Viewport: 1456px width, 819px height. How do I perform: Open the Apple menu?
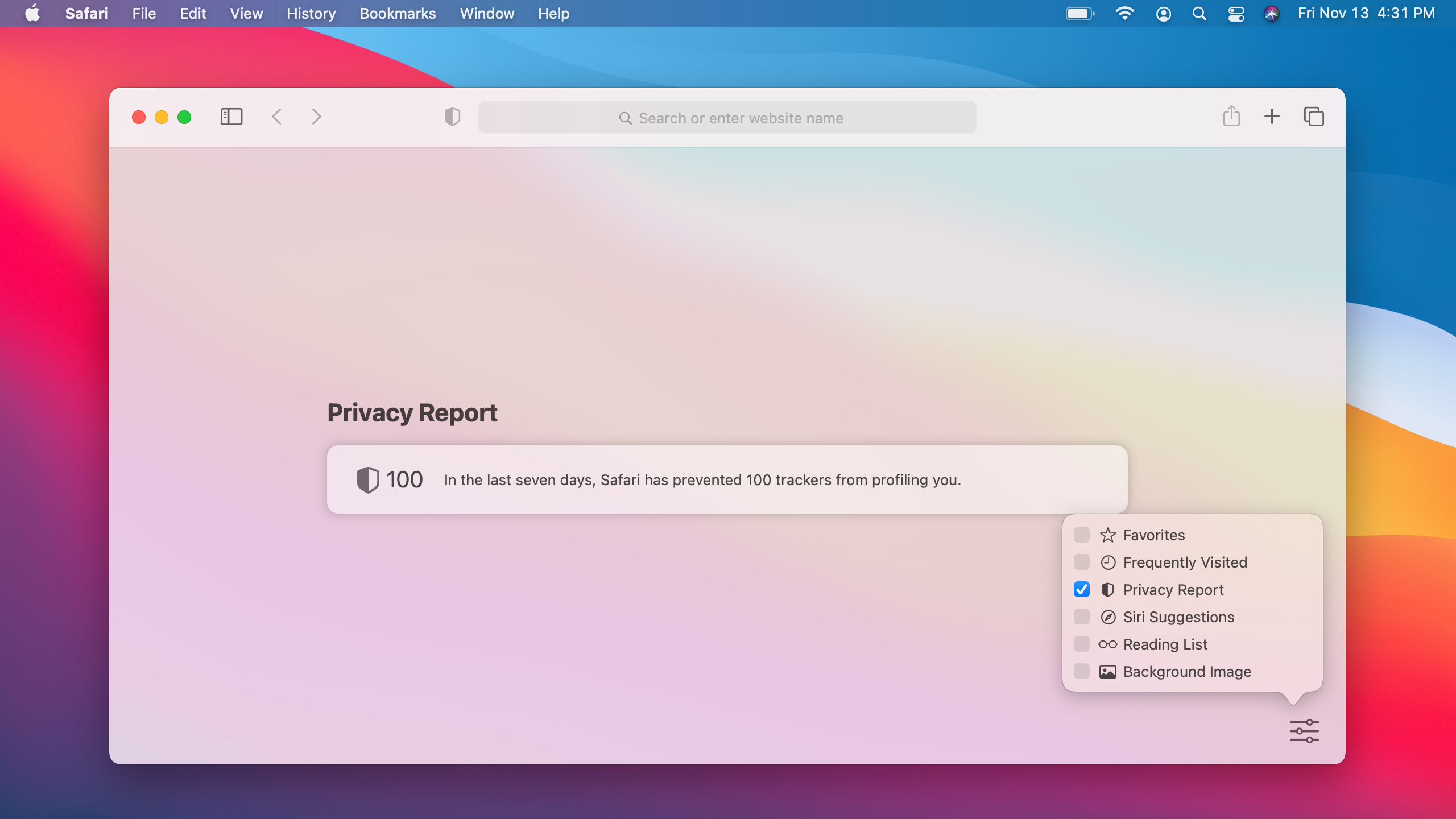(32, 13)
